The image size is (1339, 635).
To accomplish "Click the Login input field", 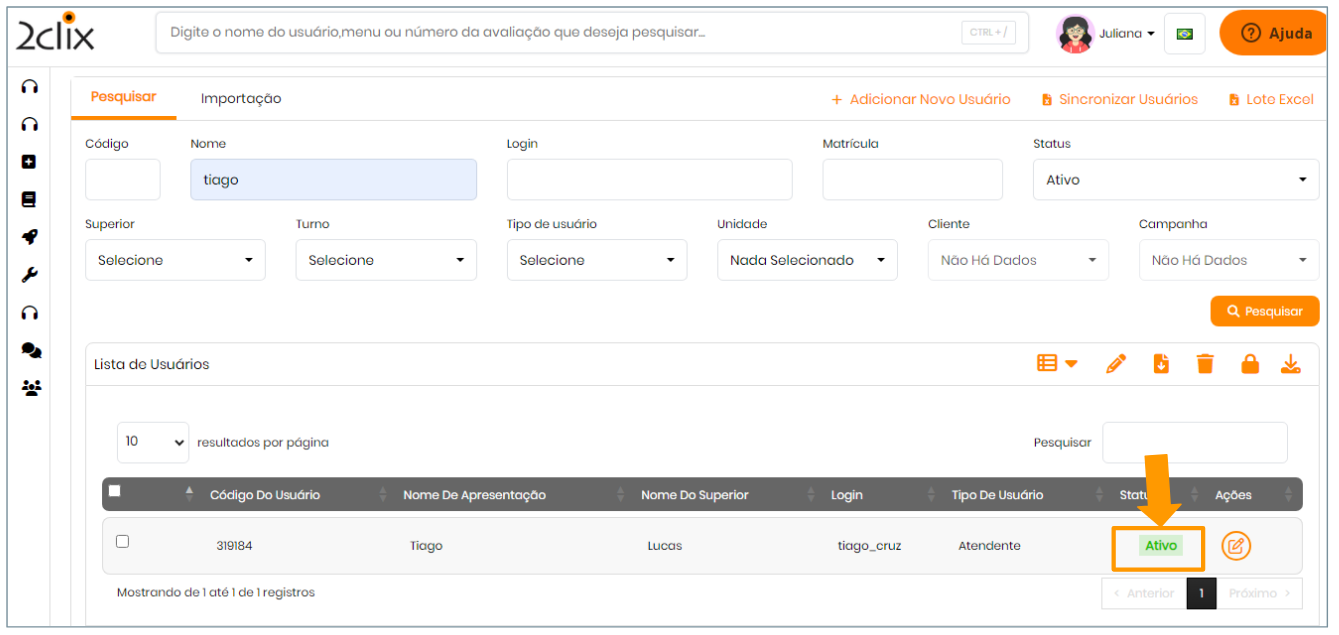I will pos(649,180).
